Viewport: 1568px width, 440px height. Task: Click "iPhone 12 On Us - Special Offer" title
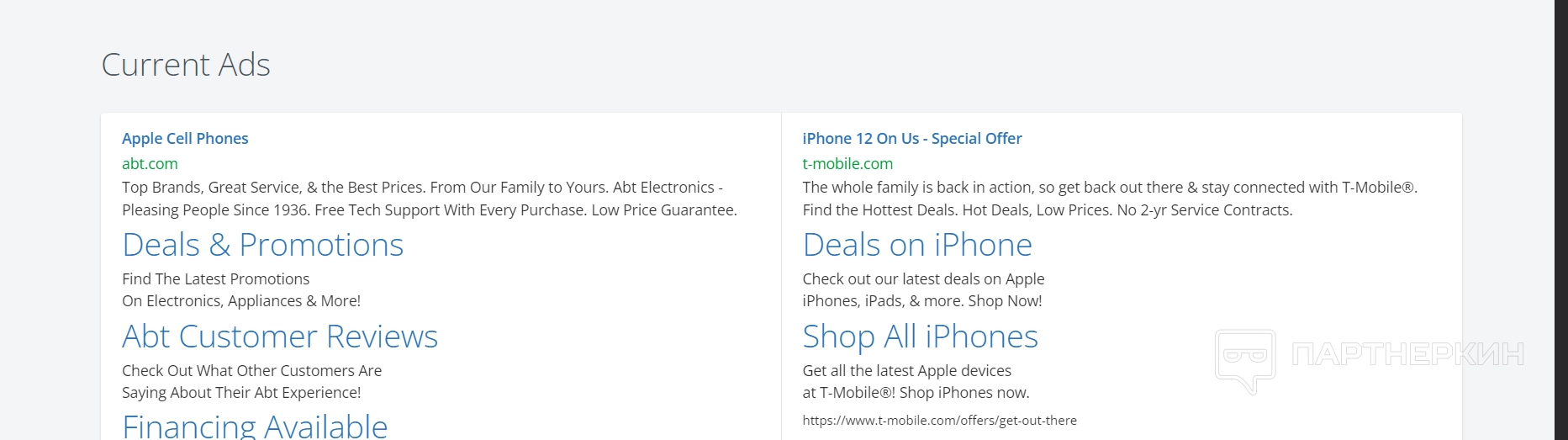coord(912,138)
